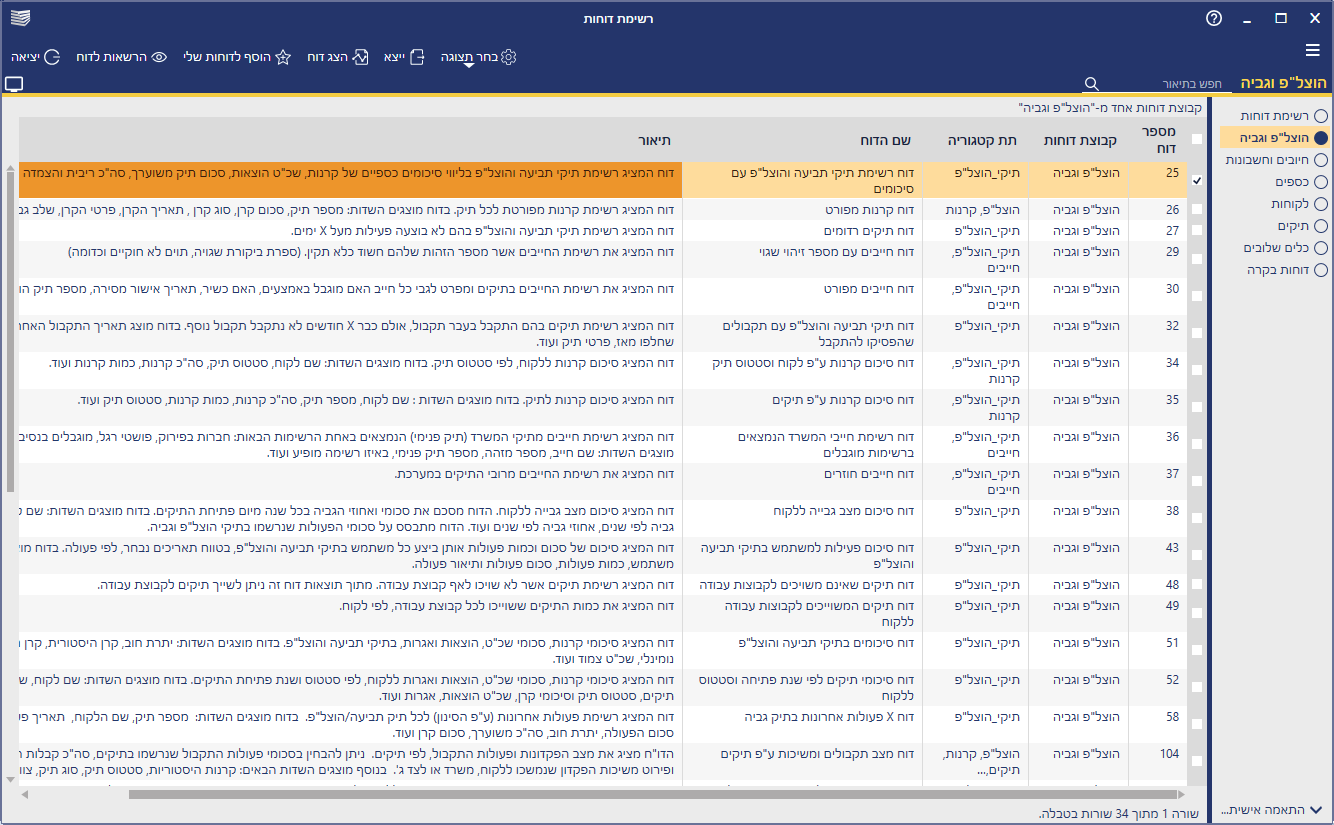Sort by תת קטגוריה column header
This screenshot has height=825, width=1334.
(x=976, y=140)
